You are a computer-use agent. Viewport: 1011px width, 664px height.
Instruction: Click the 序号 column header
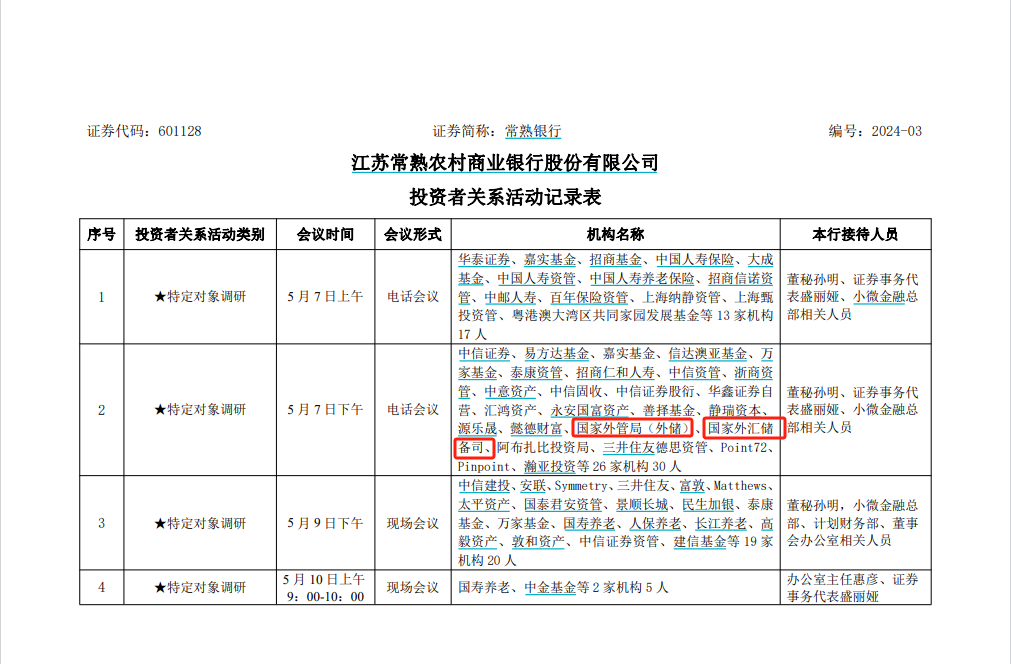[x=101, y=235]
